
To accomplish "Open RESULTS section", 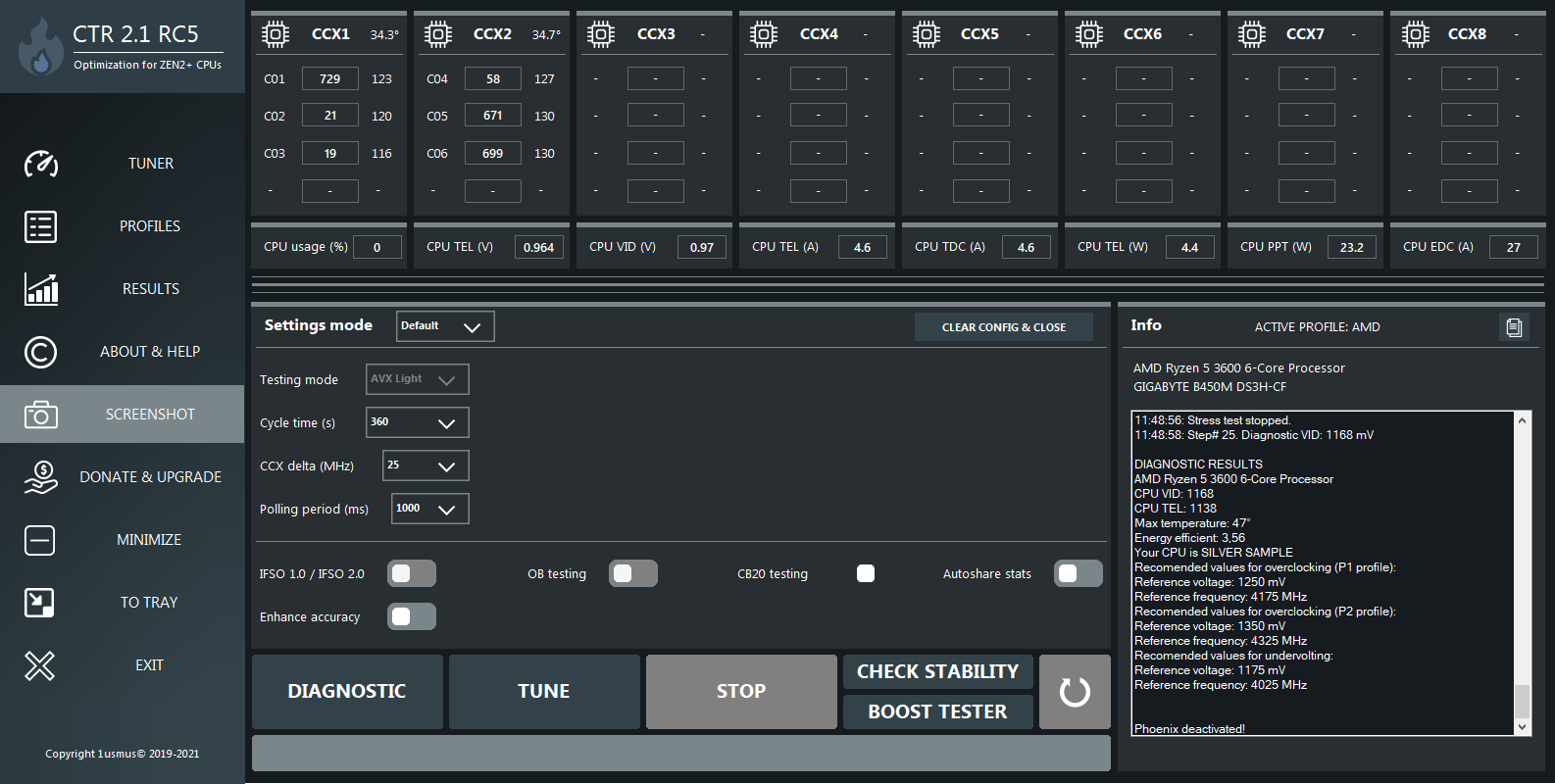I will coord(150,289).
